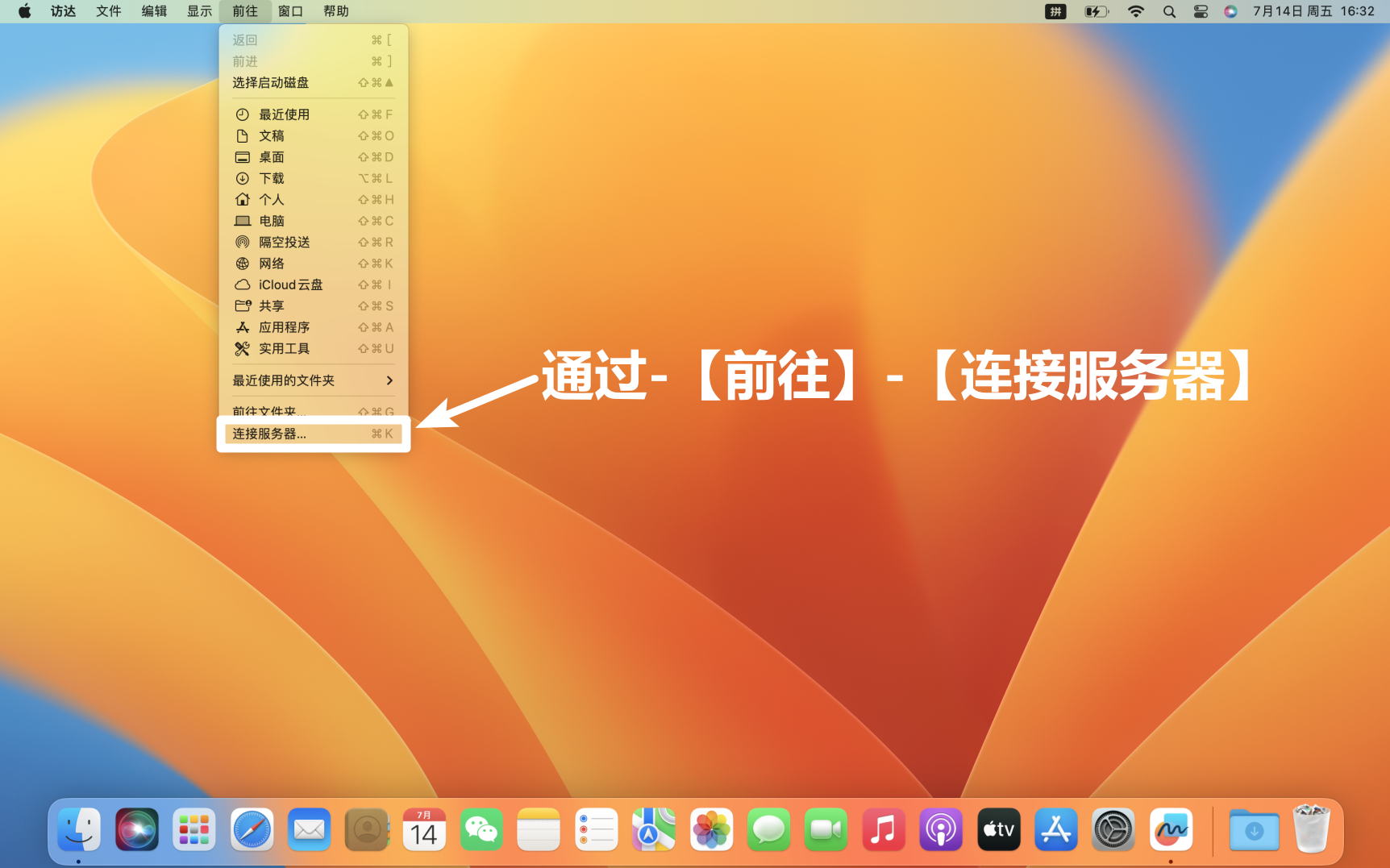
Task: Go to 桌面 from the menu
Action: point(313,157)
